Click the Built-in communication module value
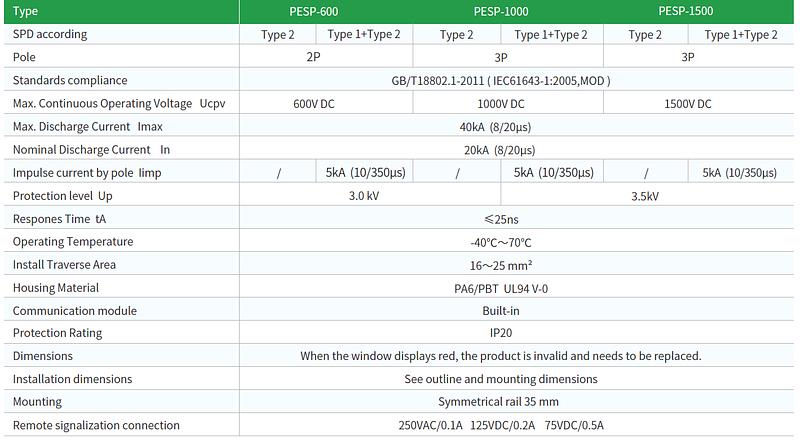Viewport: 800px width, 441px height. 500,311
